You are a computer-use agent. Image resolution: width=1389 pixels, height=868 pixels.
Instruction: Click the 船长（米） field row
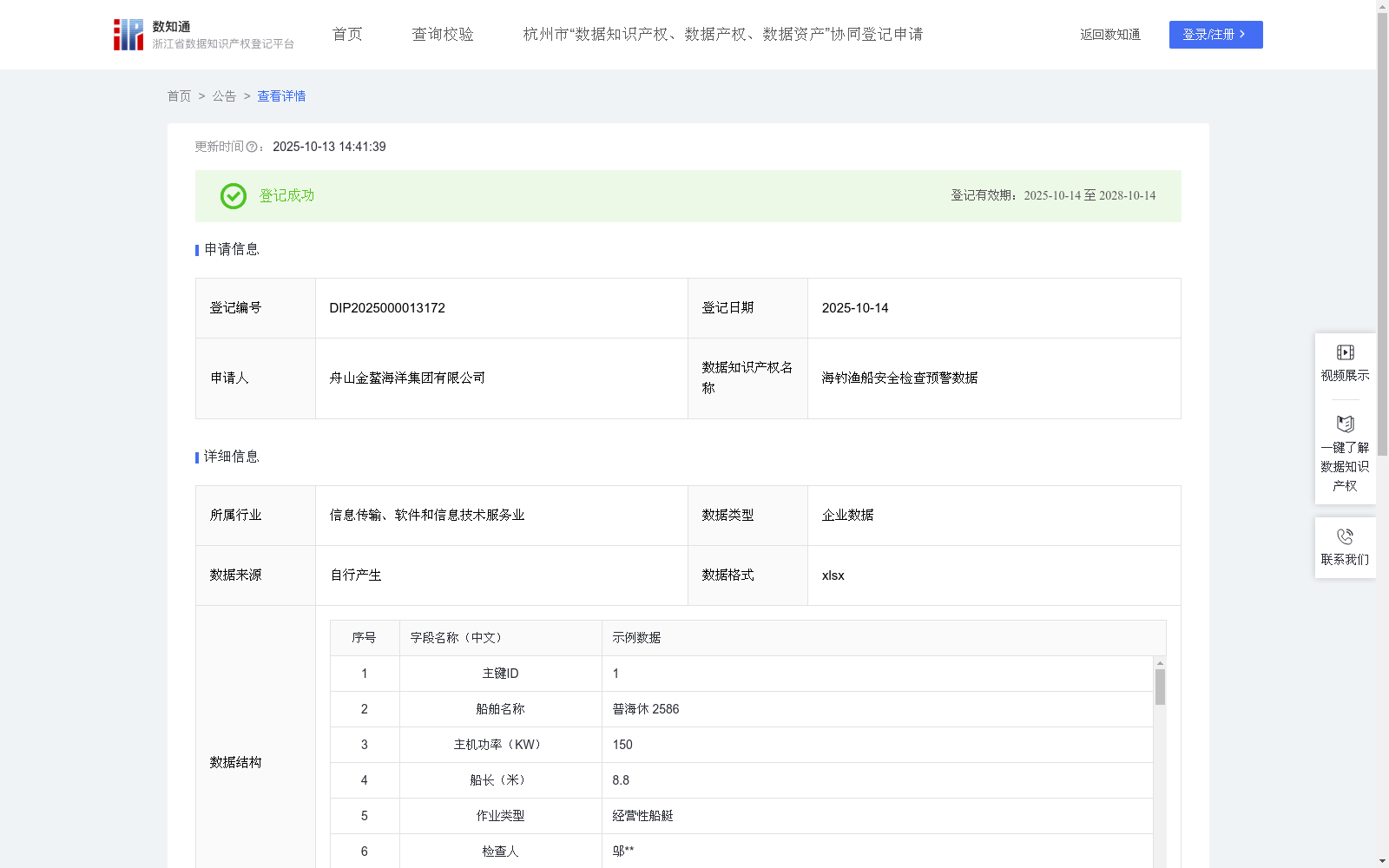[741, 780]
